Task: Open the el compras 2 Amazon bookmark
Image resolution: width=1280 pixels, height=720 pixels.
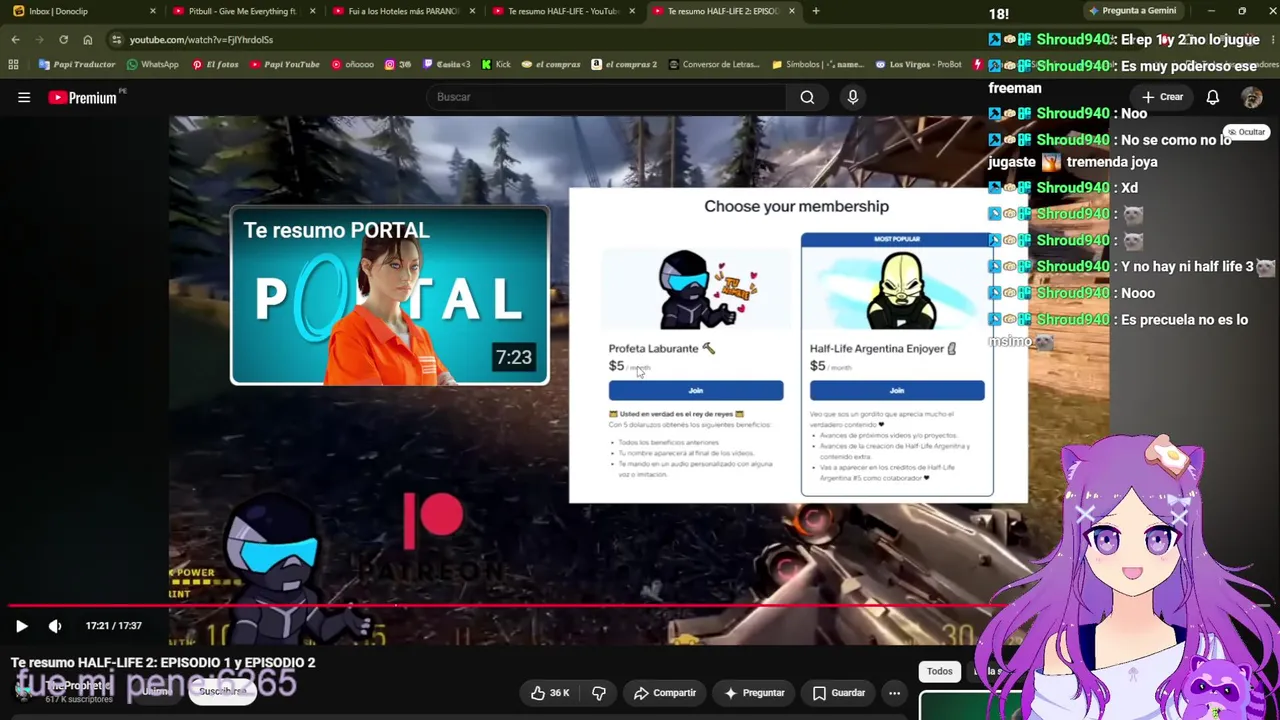Action: pyautogui.click(x=625, y=65)
